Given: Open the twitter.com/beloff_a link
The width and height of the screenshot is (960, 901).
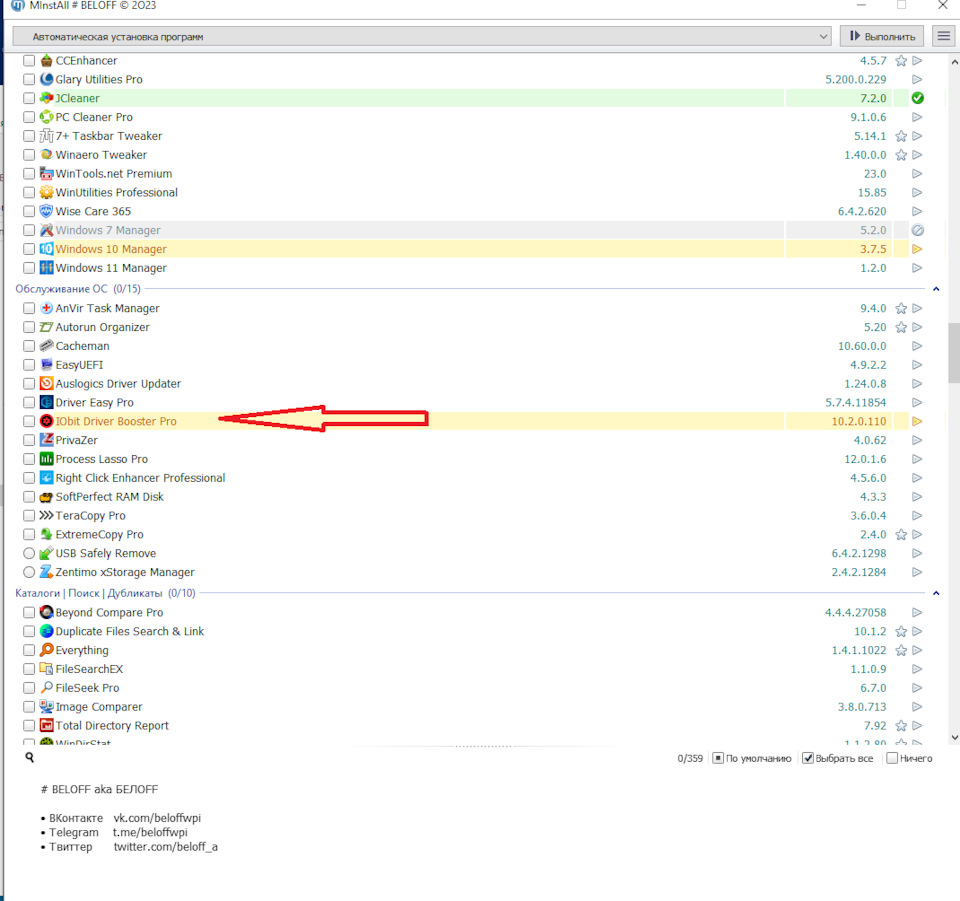Looking at the screenshot, I should coord(165,847).
